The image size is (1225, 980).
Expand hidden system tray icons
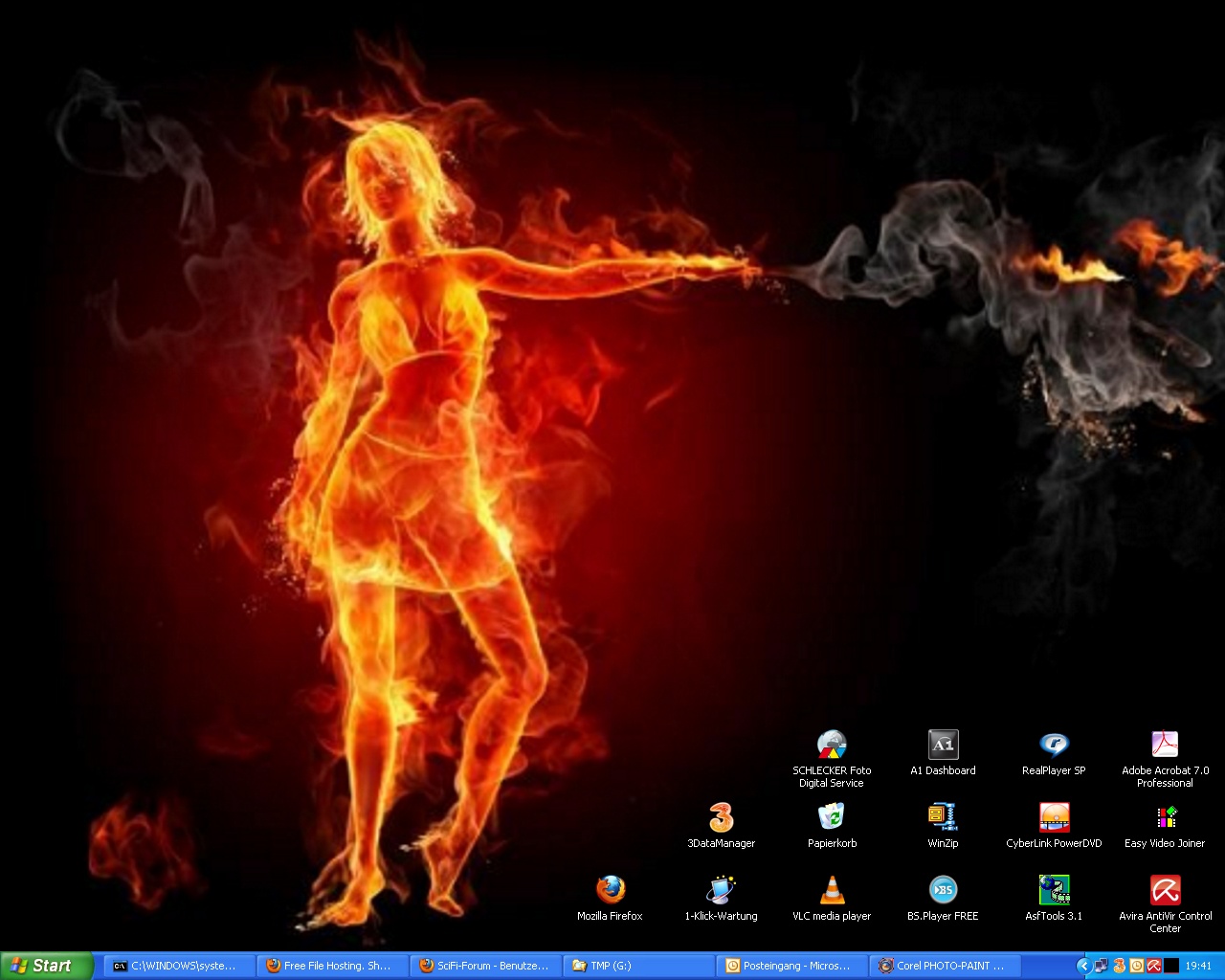(x=1083, y=966)
